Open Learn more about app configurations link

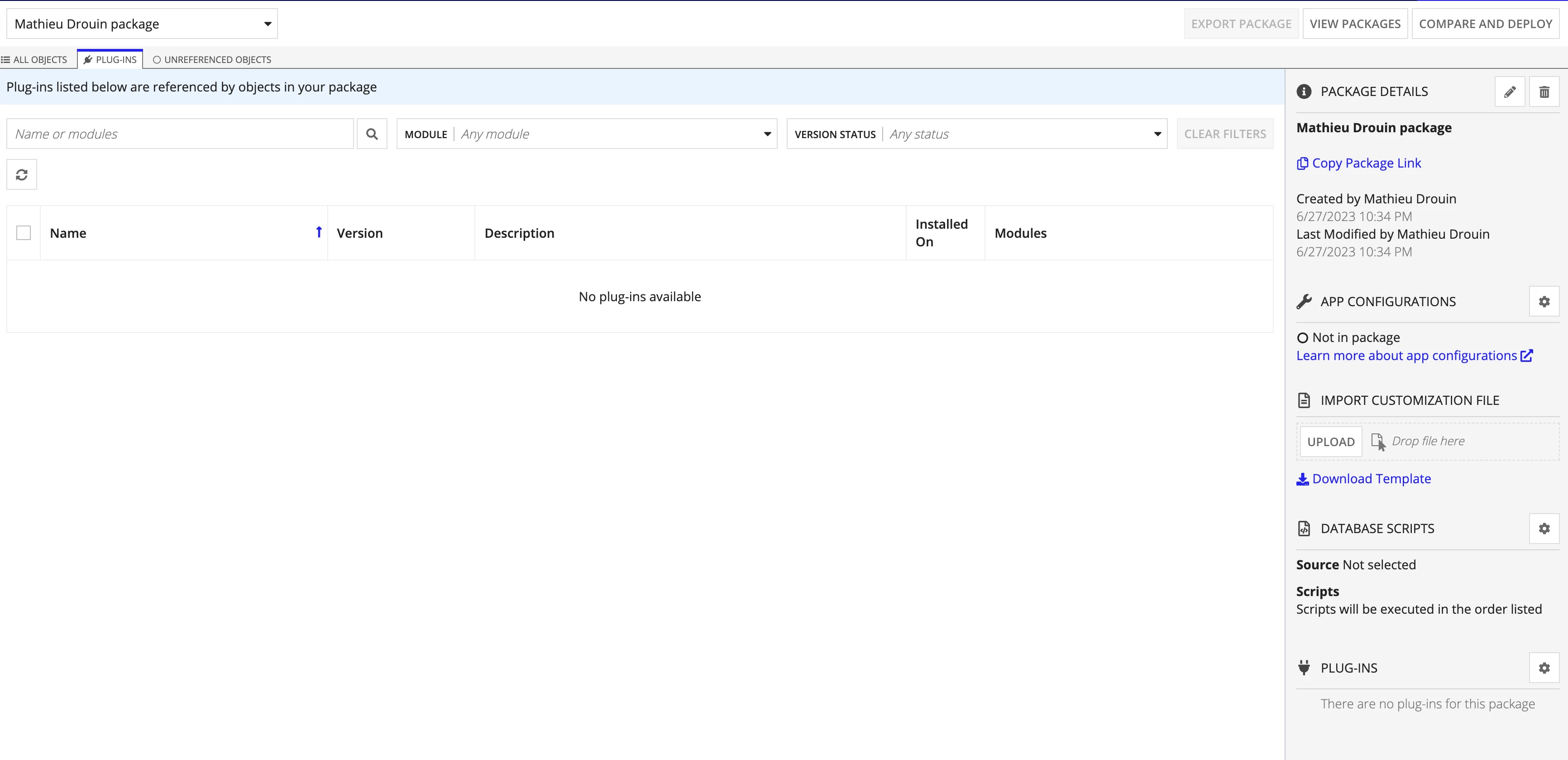(x=1415, y=356)
